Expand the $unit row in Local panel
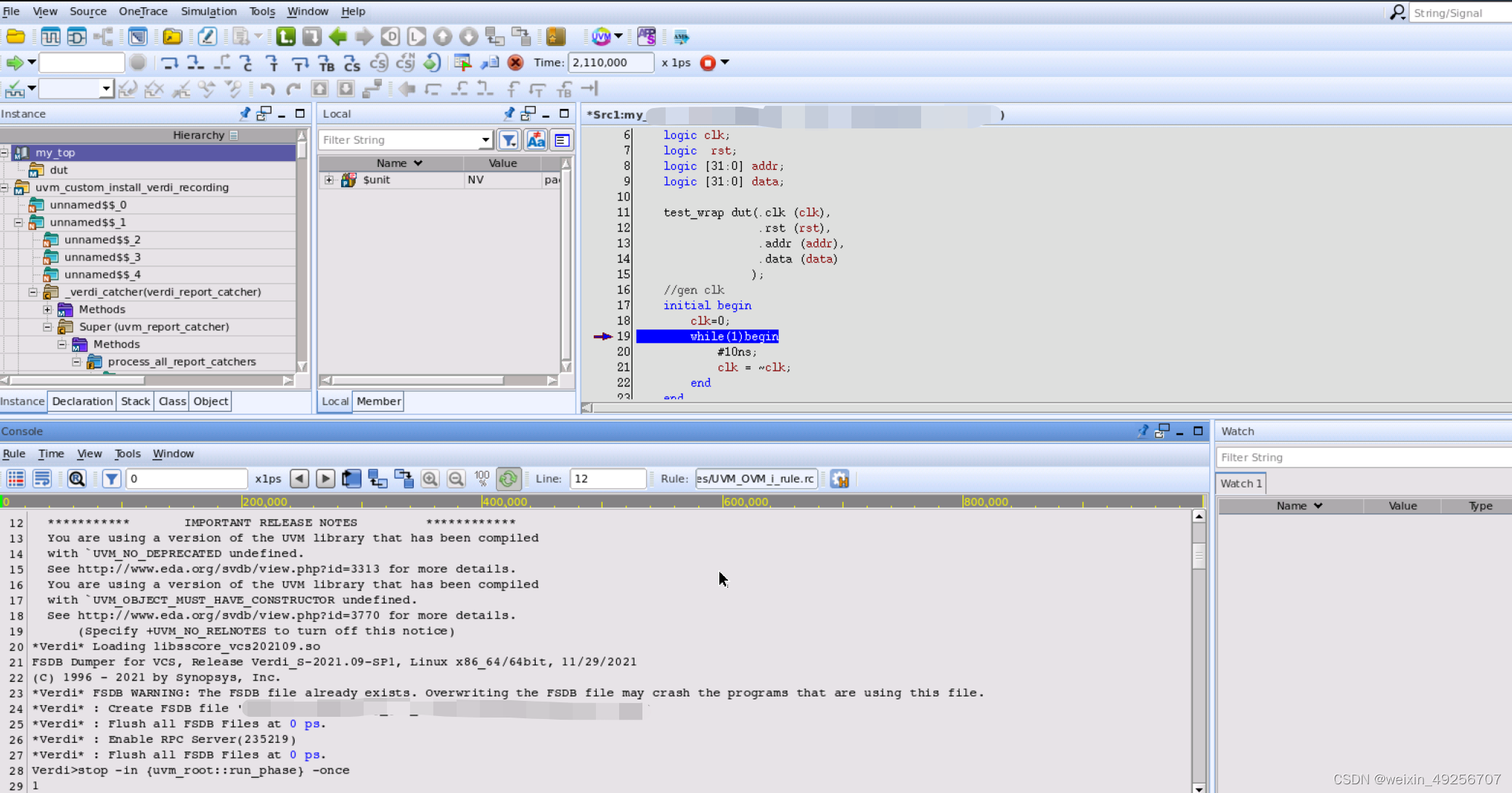This screenshot has height=793, width=1512. [329, 180]
